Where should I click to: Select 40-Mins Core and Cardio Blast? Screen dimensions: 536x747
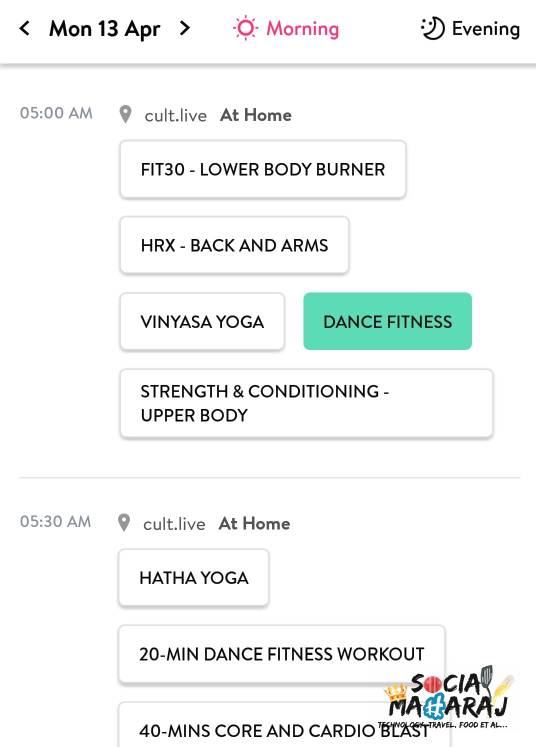[284, 727]
